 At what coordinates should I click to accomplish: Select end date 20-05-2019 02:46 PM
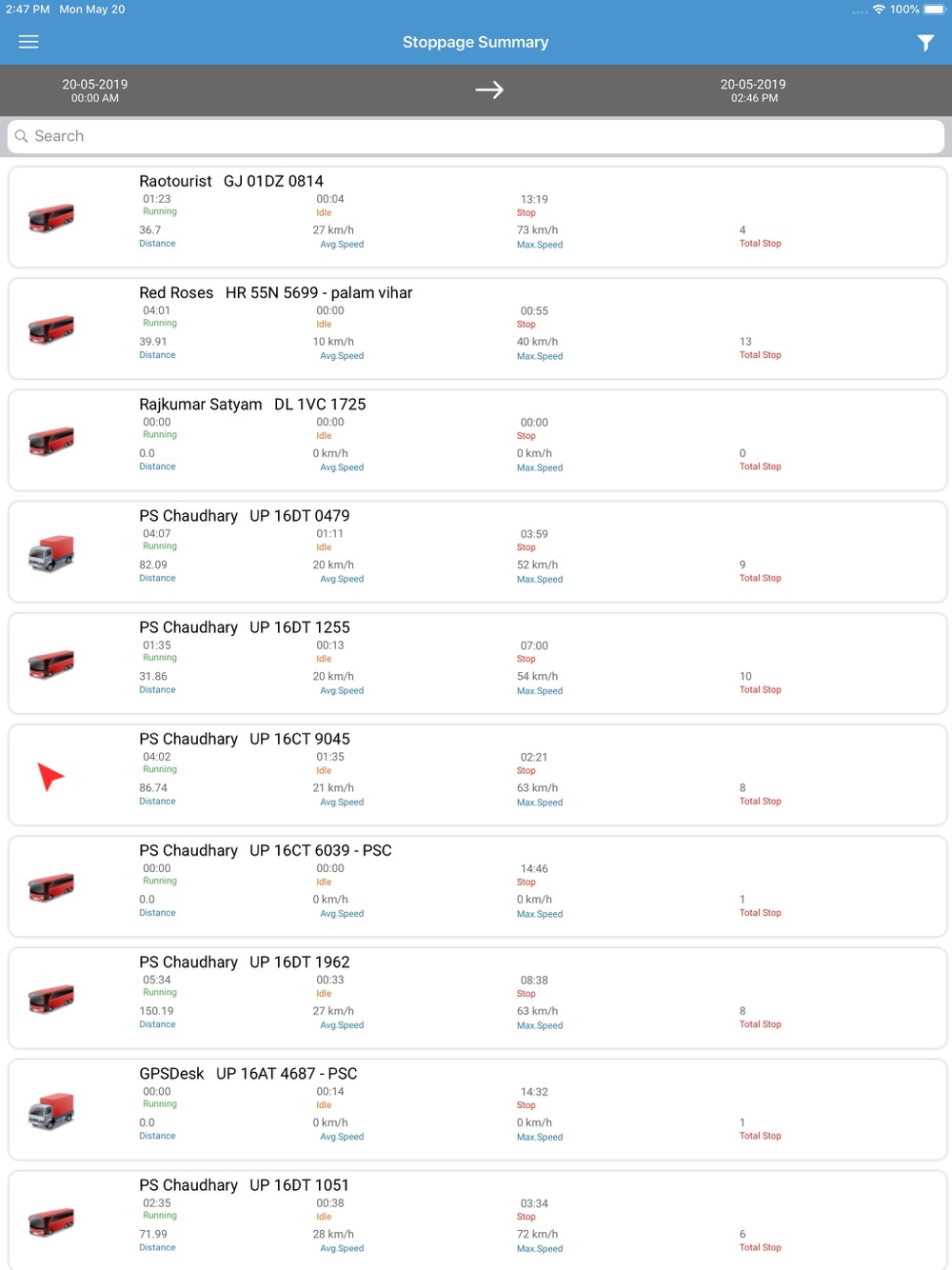click(753, 90)
